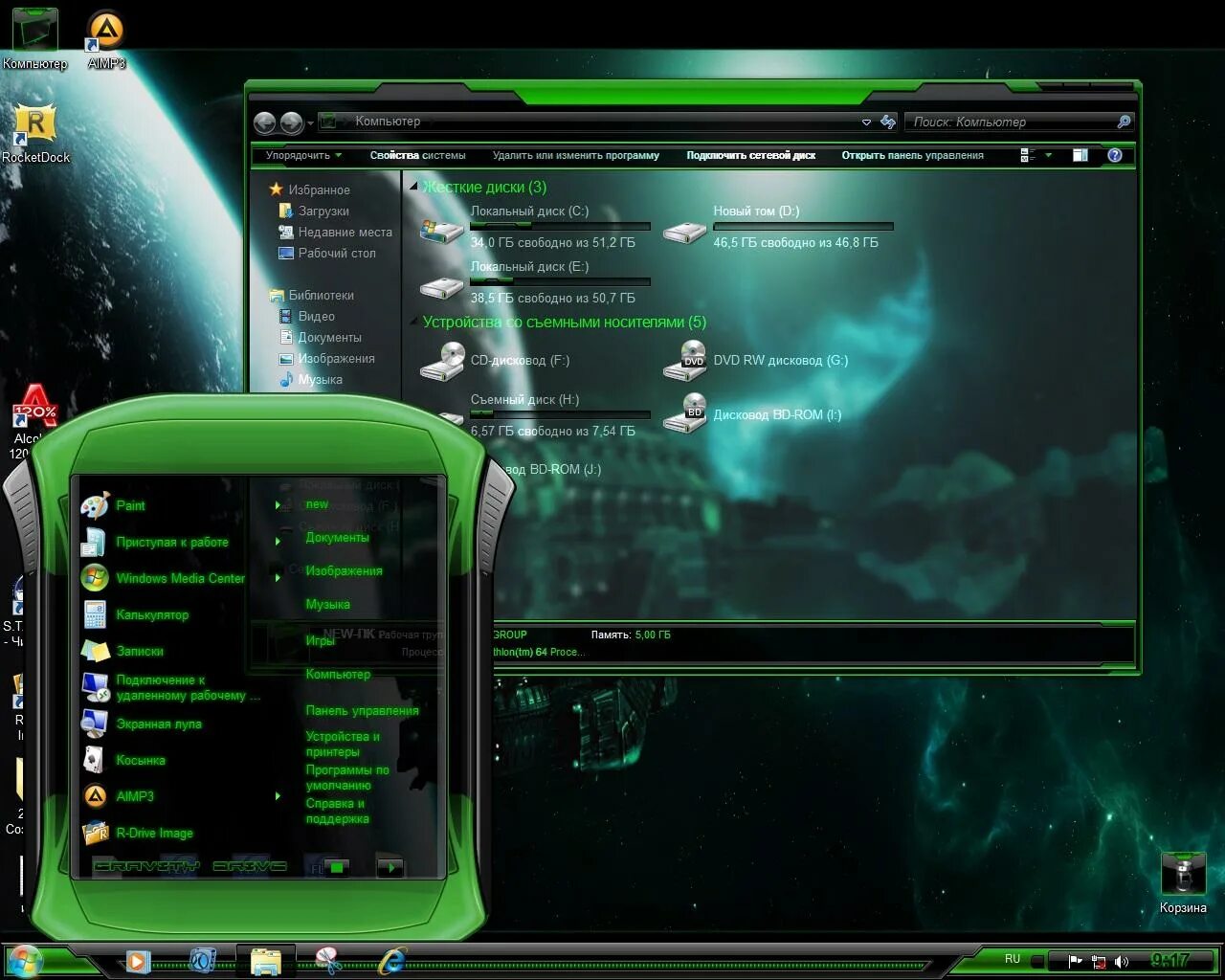
Task: Launch the AIMP3 desktop shortcut
Action: (106, 38)
